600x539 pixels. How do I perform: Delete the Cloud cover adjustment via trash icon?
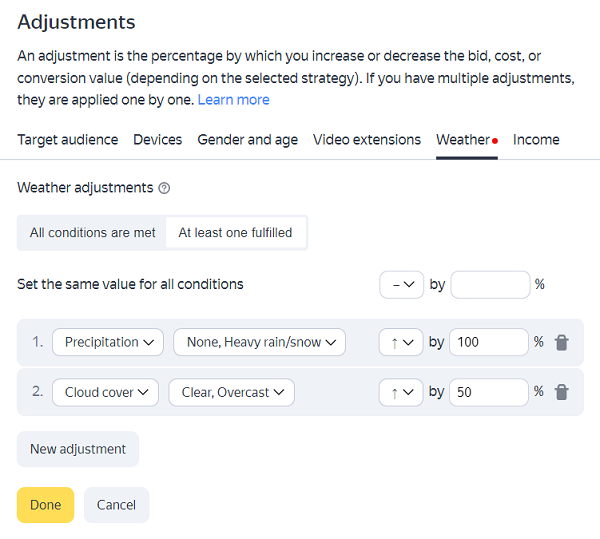[x=562, y=392]
